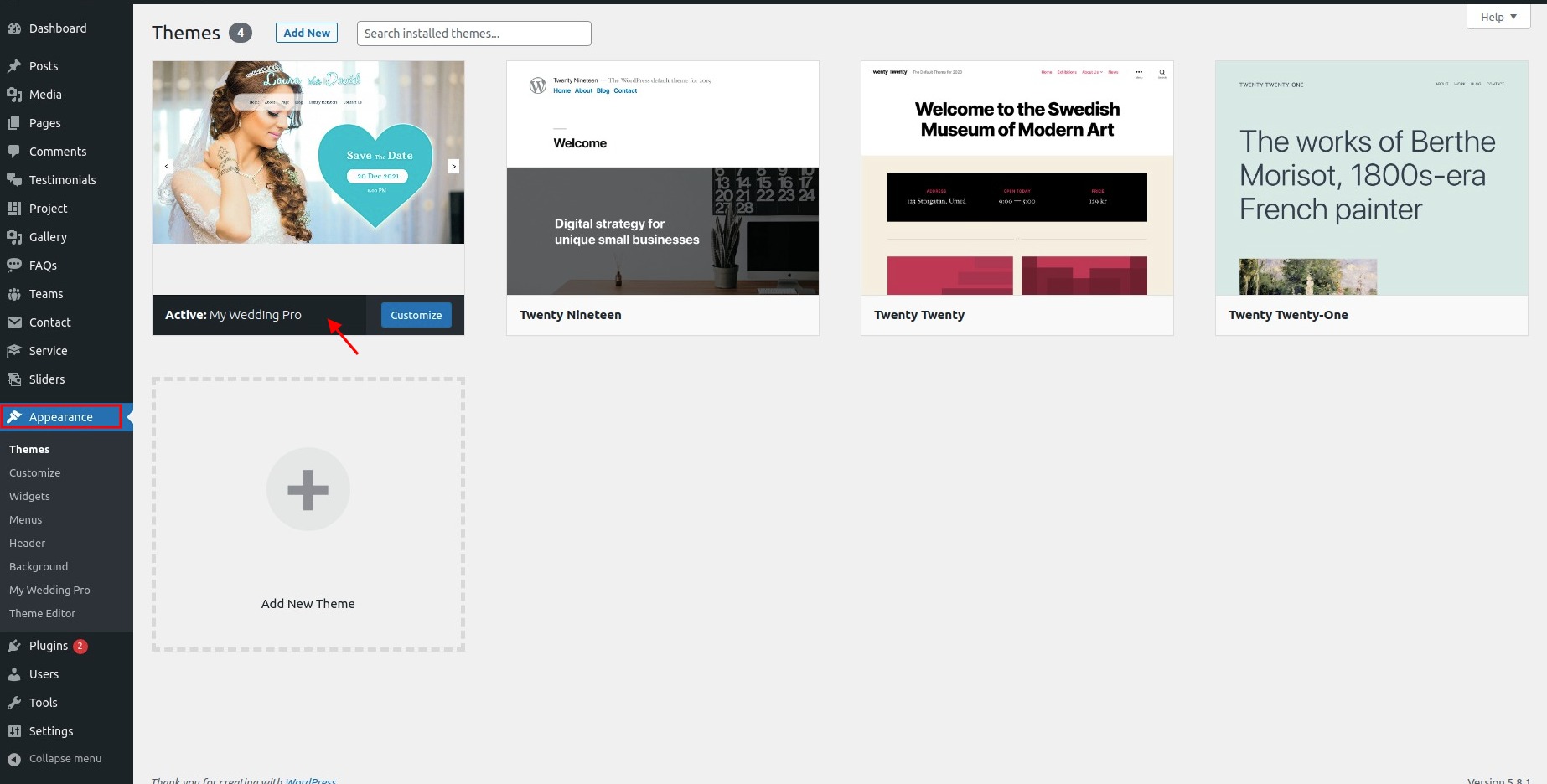The height and width of the screenshot is (784, 1547).
Task: Expand the Help dropdown
Action: click(1498, 17)
